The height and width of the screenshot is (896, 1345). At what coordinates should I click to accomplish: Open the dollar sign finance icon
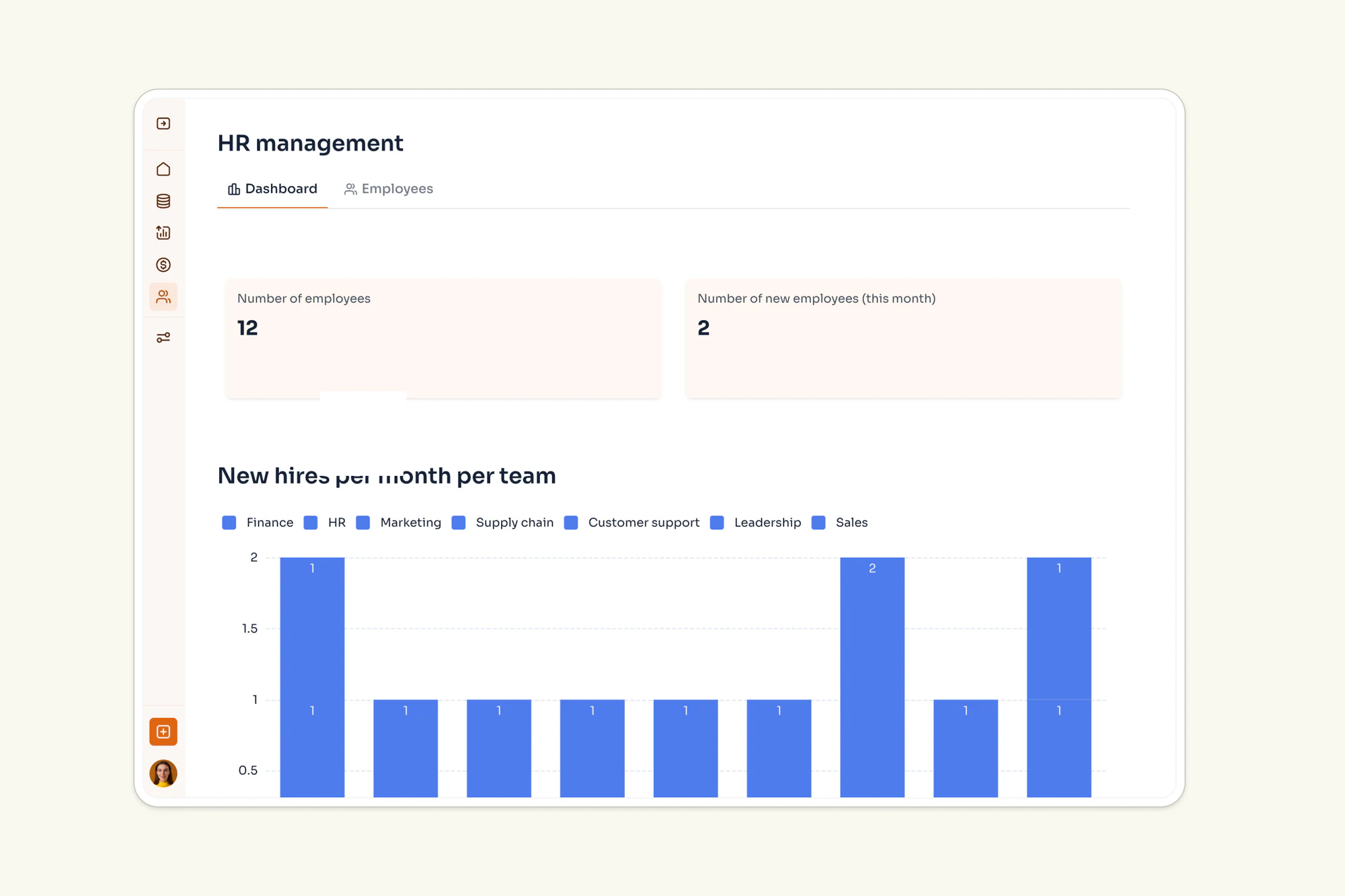(x=163, y=265)
